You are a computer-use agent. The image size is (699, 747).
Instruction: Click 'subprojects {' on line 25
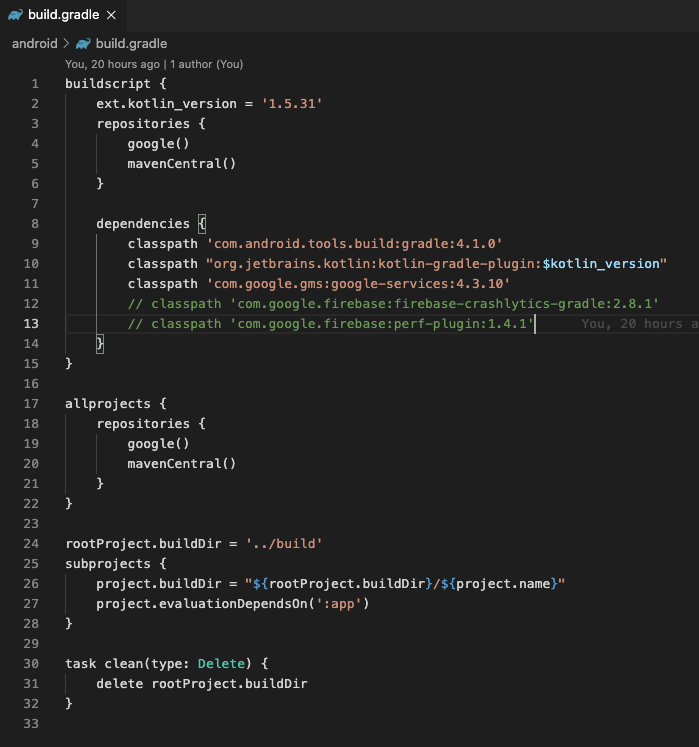coord(116,564)
